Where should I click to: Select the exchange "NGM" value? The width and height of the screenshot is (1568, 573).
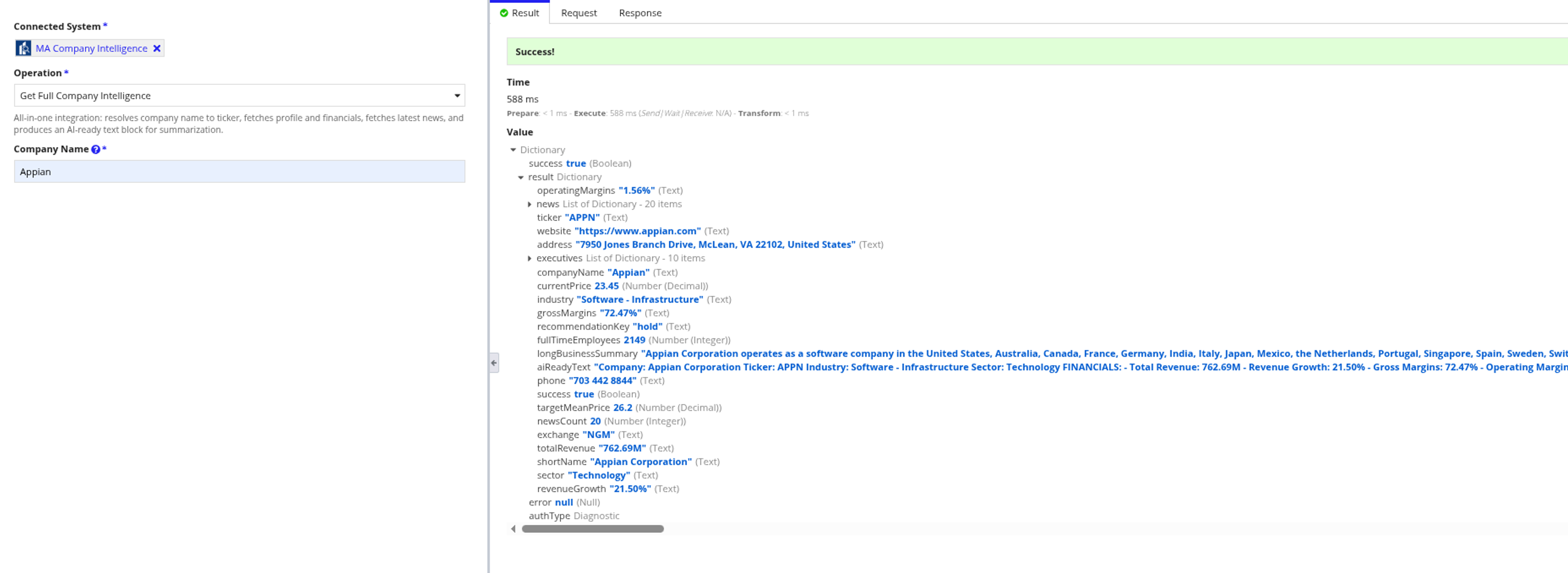[x=598, y=435]
